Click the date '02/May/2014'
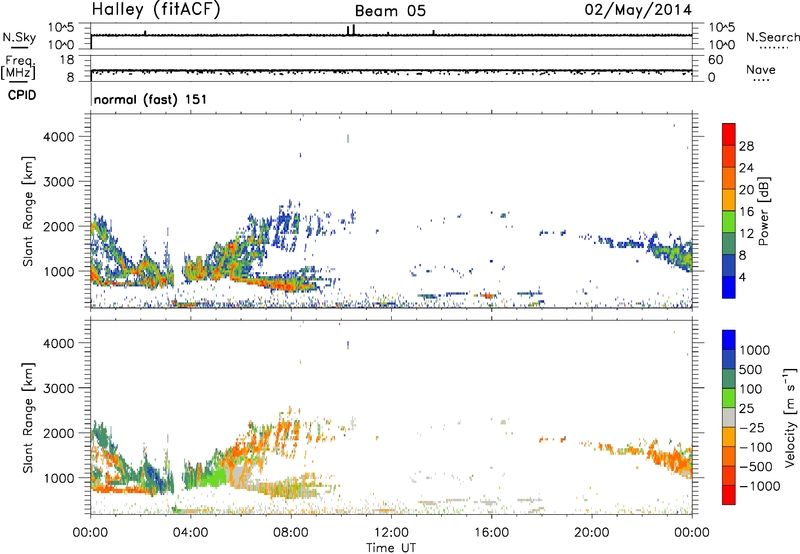800x554 pixels. 638,10
